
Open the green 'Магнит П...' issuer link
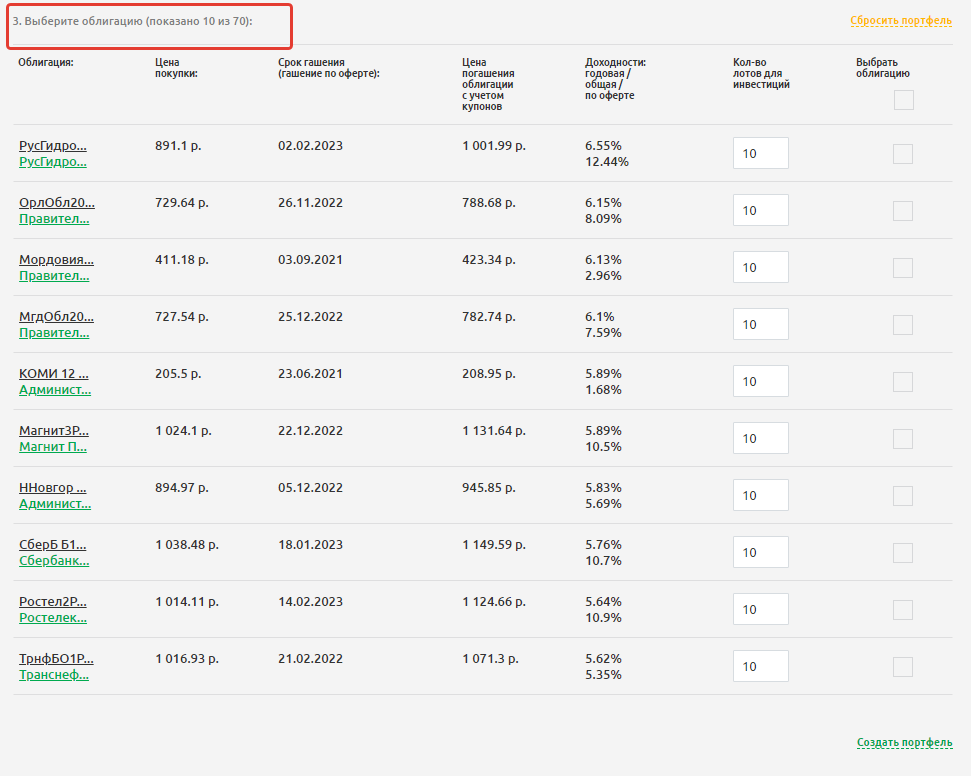[53, 447]
